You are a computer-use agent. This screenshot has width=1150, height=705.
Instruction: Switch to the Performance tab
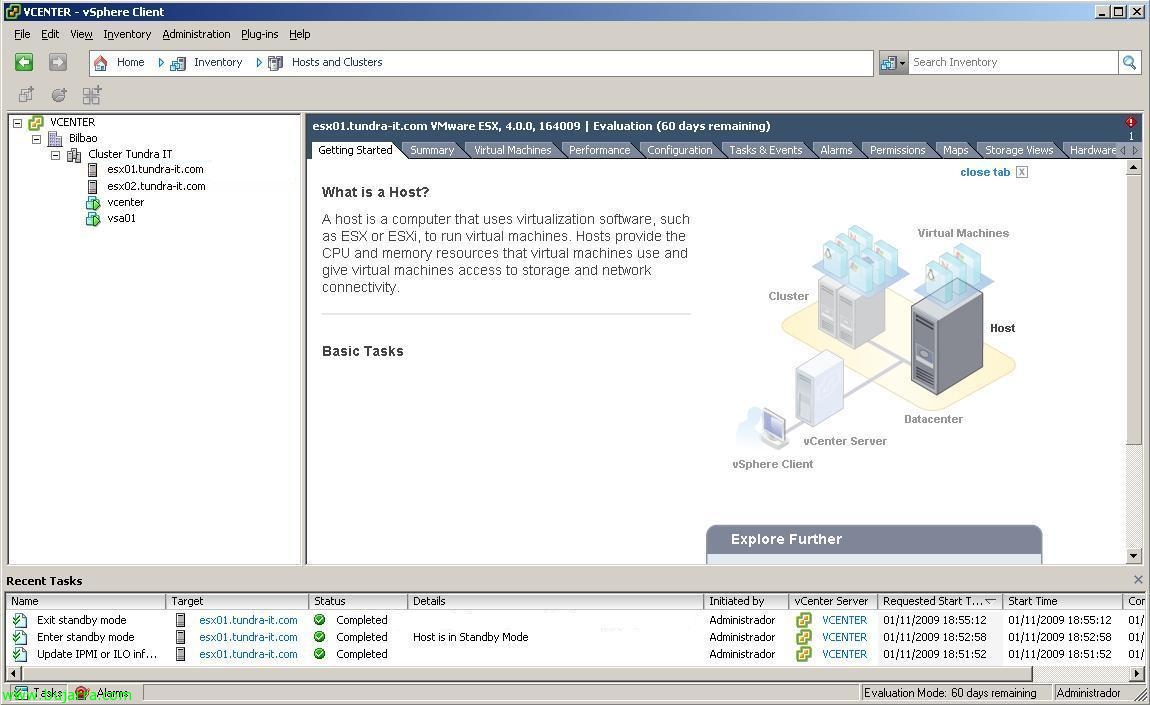[x=599, y=150]
